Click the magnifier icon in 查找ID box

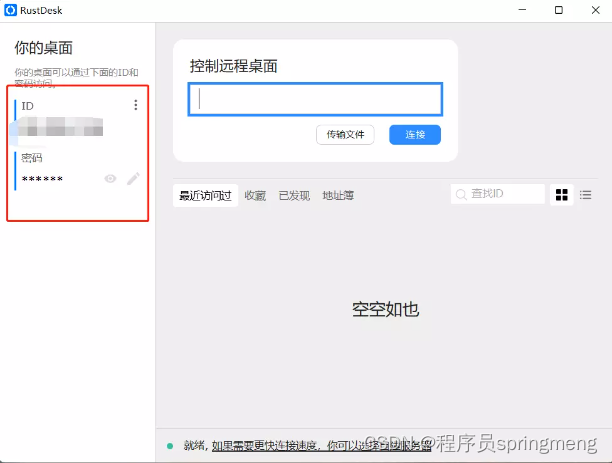click(x=461, y=194)
